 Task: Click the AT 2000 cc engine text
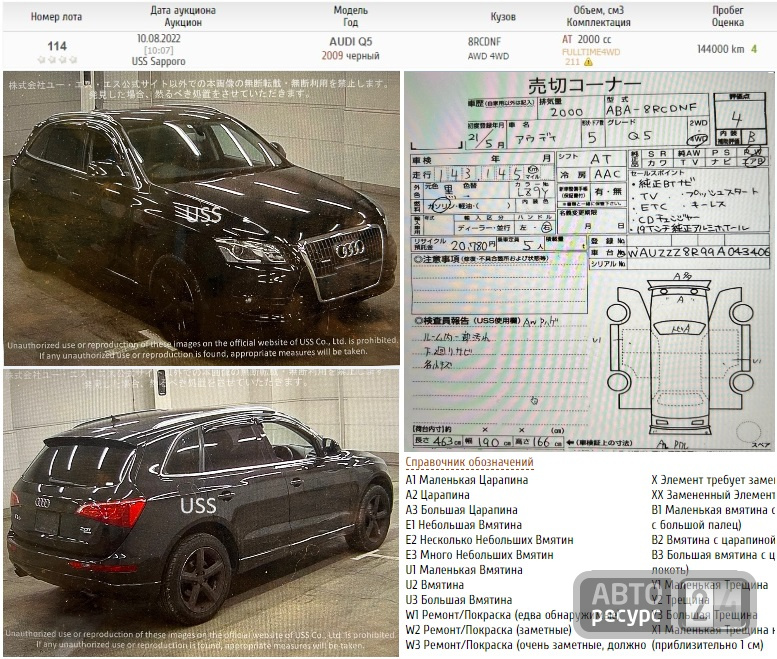click(587, 39)
